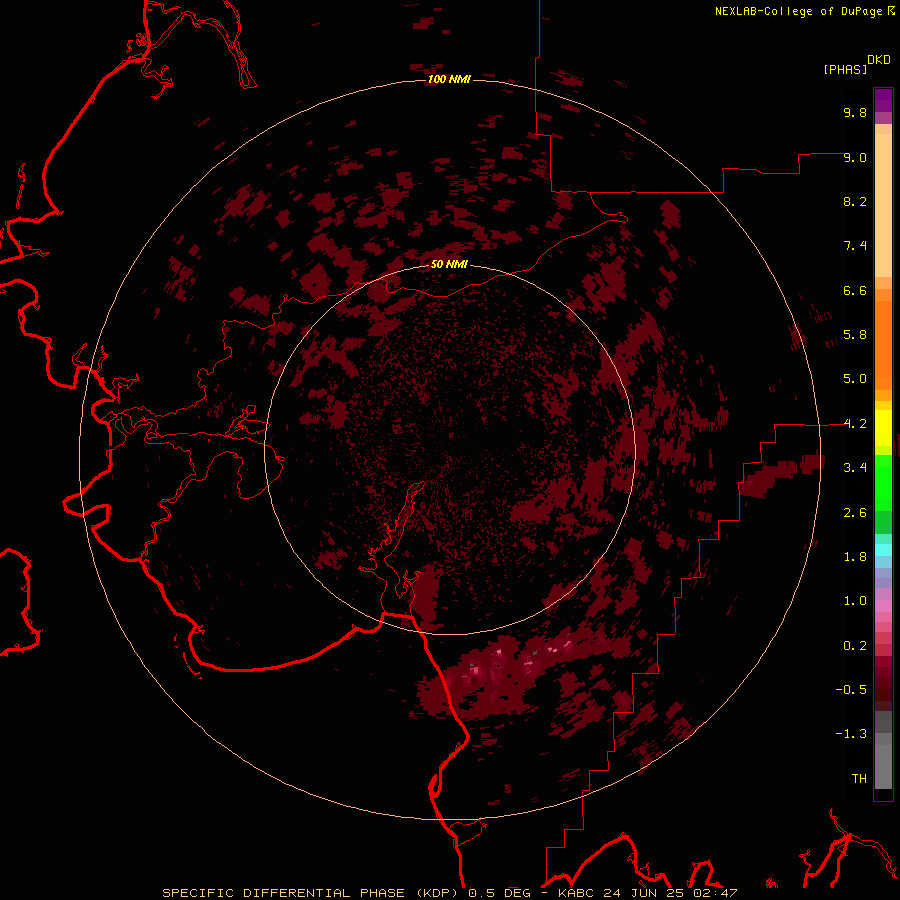Click the 24 JUN 25 02:47 timestamp

(x=670, y=893)
